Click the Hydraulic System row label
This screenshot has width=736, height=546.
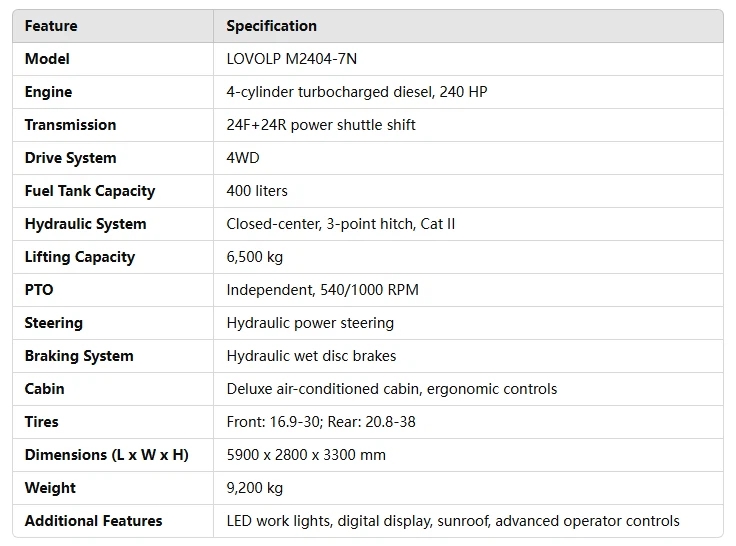tap(85, 224)
